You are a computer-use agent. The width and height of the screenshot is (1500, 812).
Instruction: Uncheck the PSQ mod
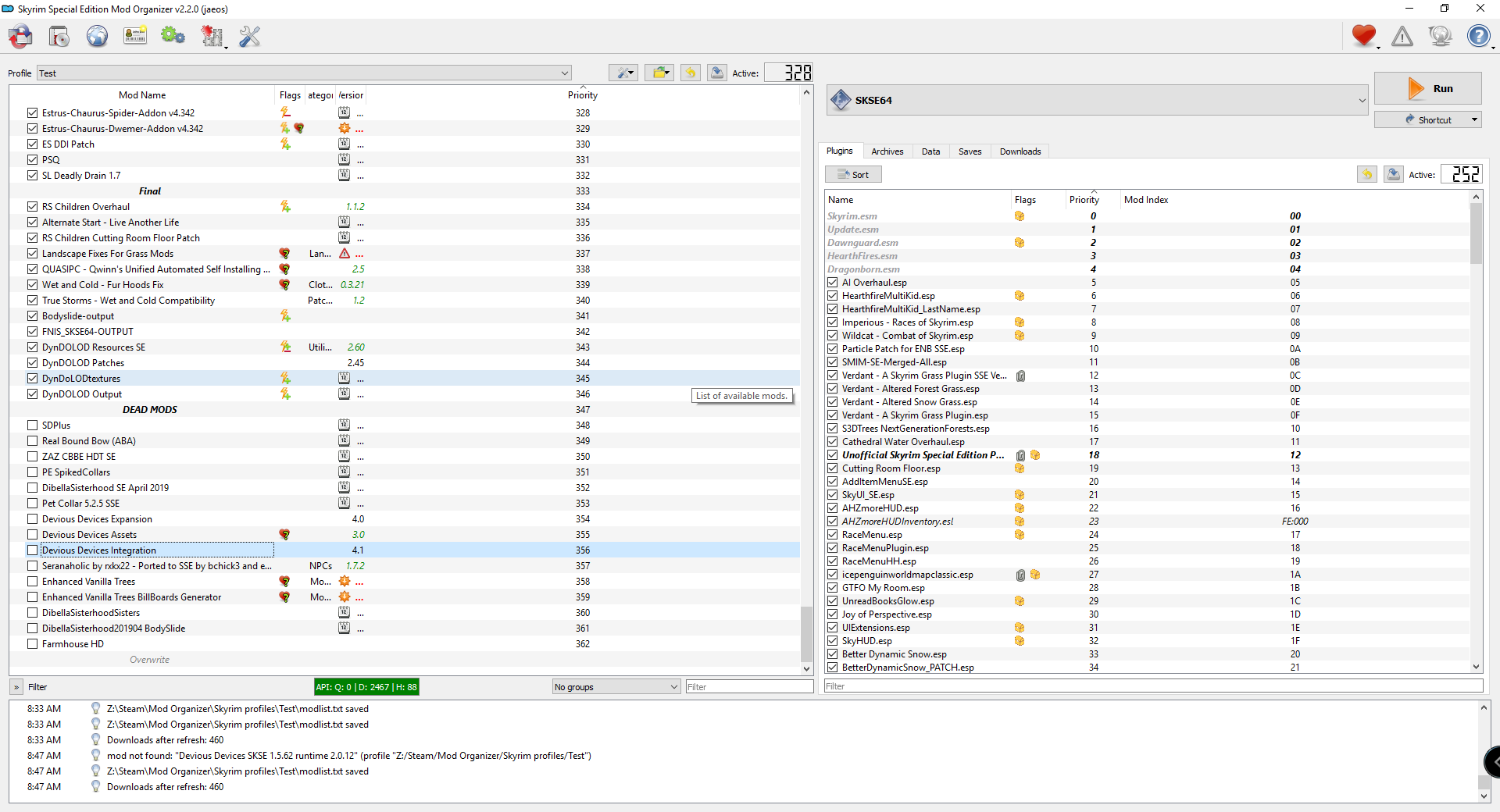[32, 159]
